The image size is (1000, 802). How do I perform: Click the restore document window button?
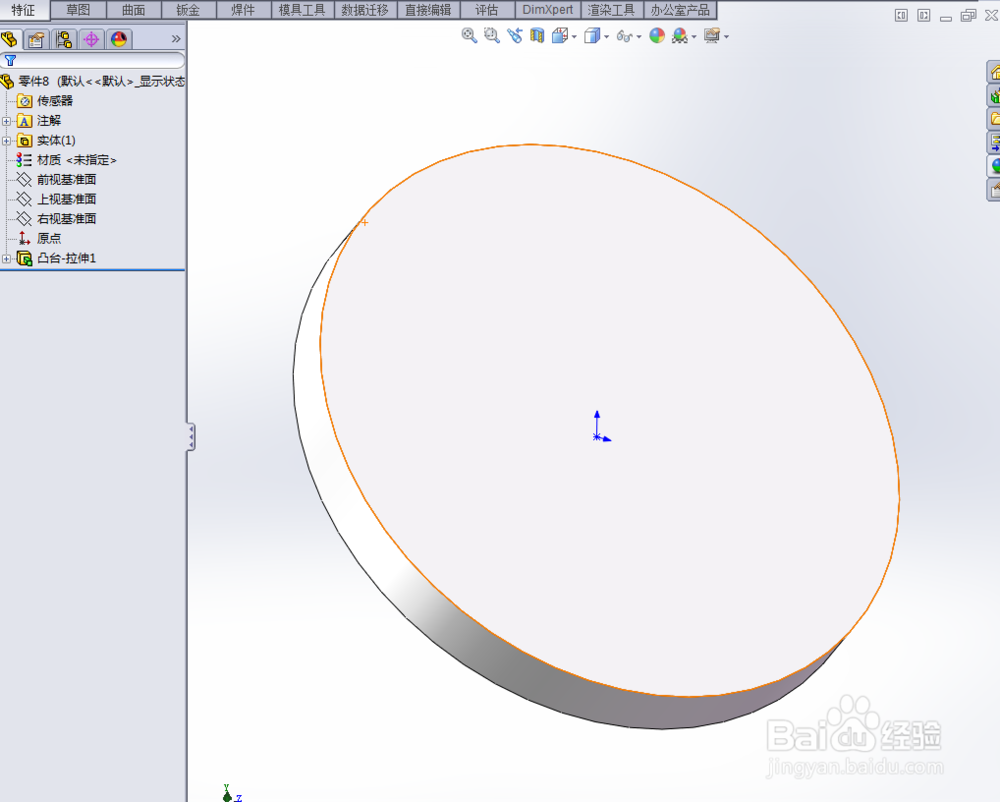[x=968, y=15]
